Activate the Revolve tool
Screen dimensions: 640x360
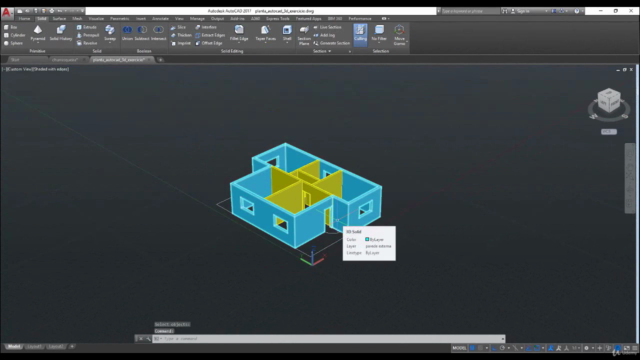87,43
